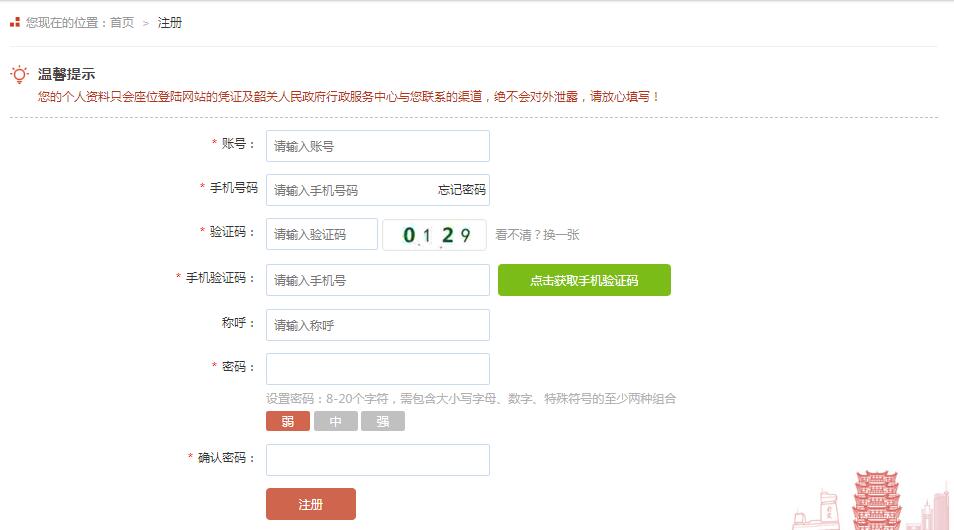This screenshot has width=954, height=530.
Task: Focus the 账号 input field
Action: 378,146
